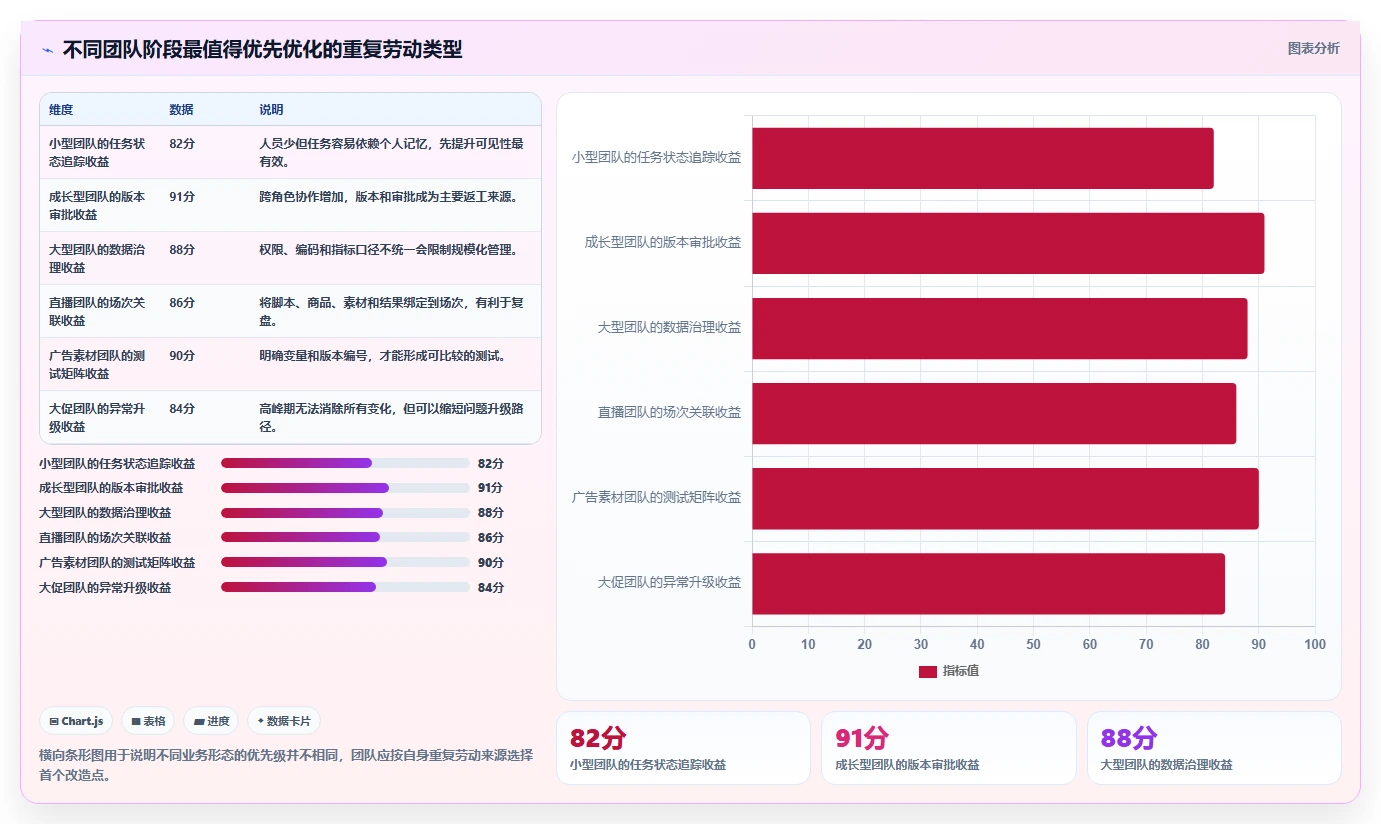
Task: Click the 84分 value beside its progress bar
Action: click(x=491, y=587)
